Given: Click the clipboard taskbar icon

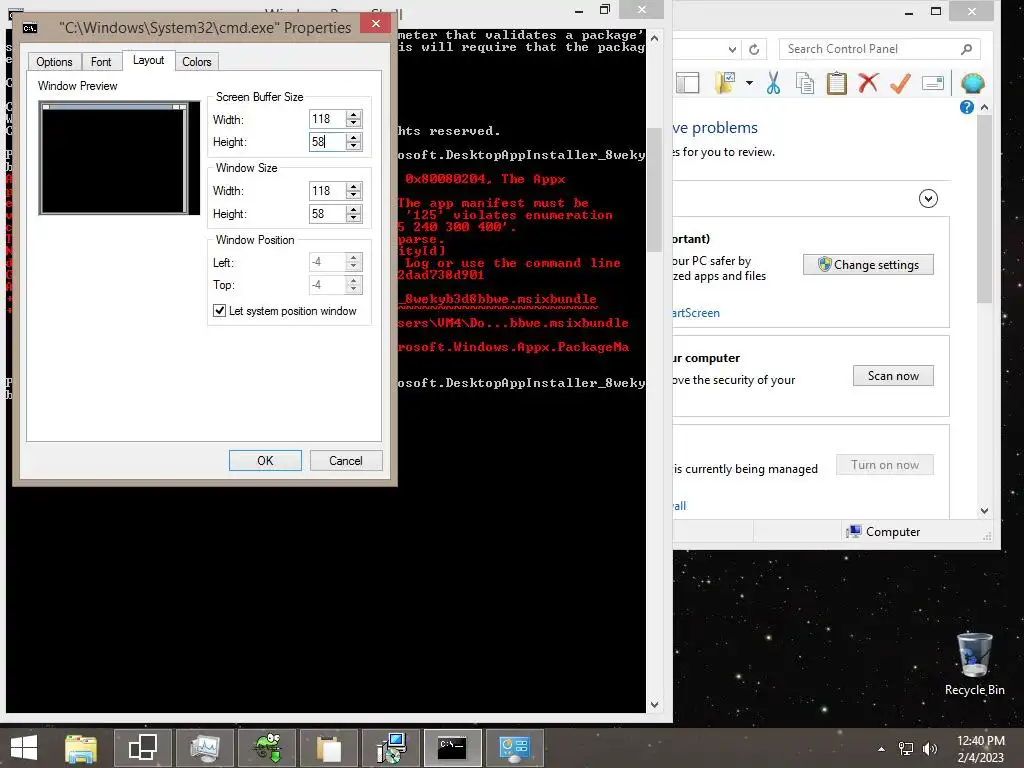Looking at the screenshot, I should pyautogui.click(x=329, y=748).
